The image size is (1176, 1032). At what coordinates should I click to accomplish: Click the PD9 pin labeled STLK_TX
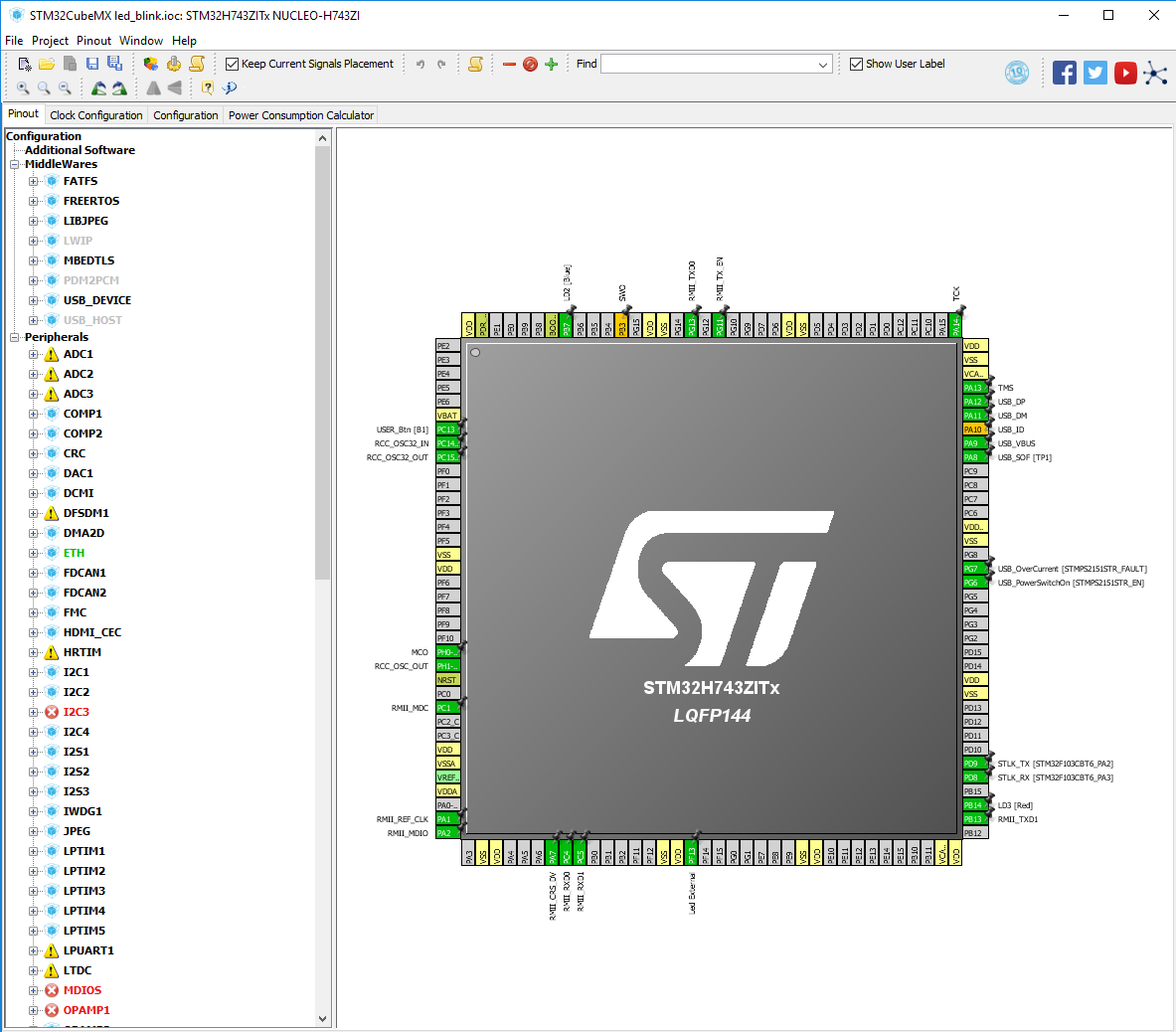tap(974, 765)
